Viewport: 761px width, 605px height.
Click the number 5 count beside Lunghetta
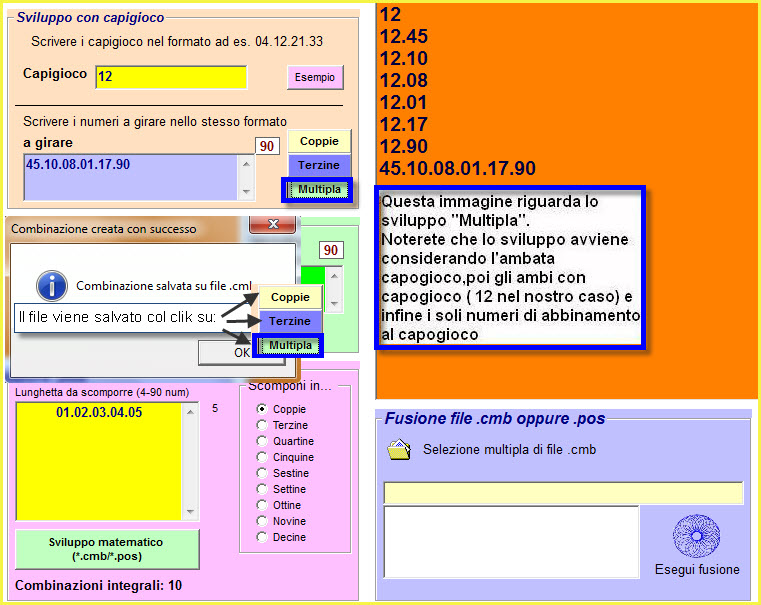pos(215,409)
